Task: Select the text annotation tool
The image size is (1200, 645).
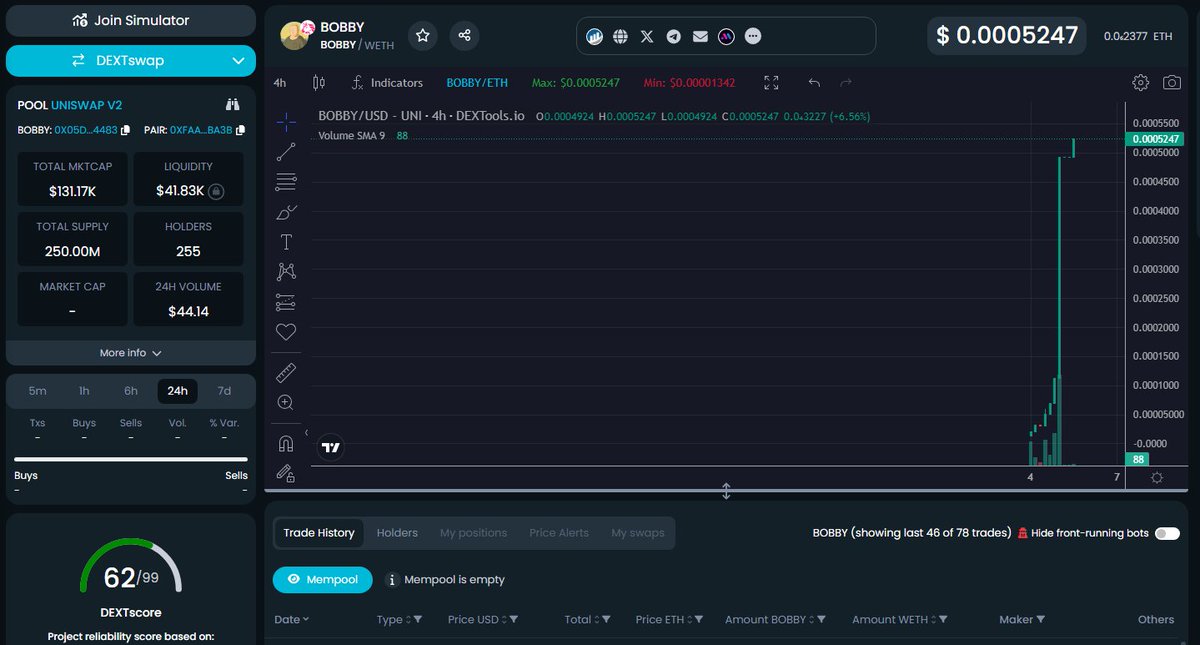Action: pos(286,242)
